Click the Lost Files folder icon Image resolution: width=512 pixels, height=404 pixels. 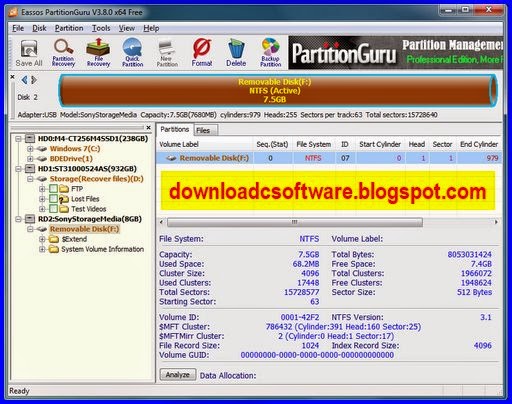point(64,199)
